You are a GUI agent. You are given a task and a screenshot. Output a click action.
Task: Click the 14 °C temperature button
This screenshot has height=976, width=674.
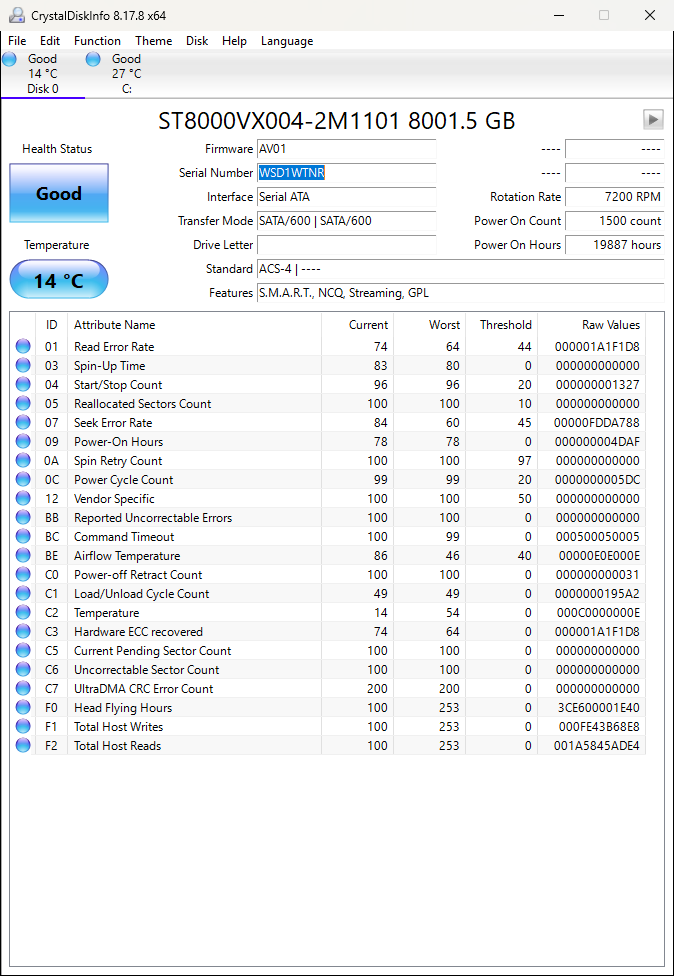tap(59, 280)
